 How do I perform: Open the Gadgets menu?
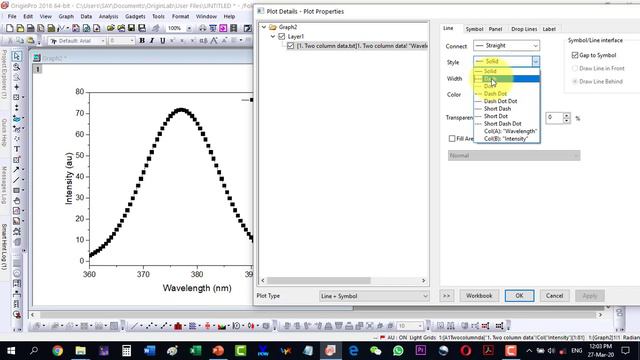pos(135,16)
